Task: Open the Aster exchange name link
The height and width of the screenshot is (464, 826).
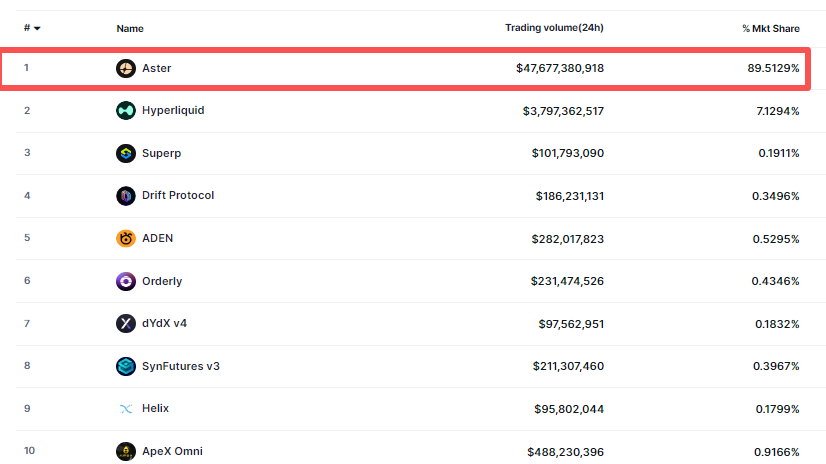Action: click(x=157, y=68)
